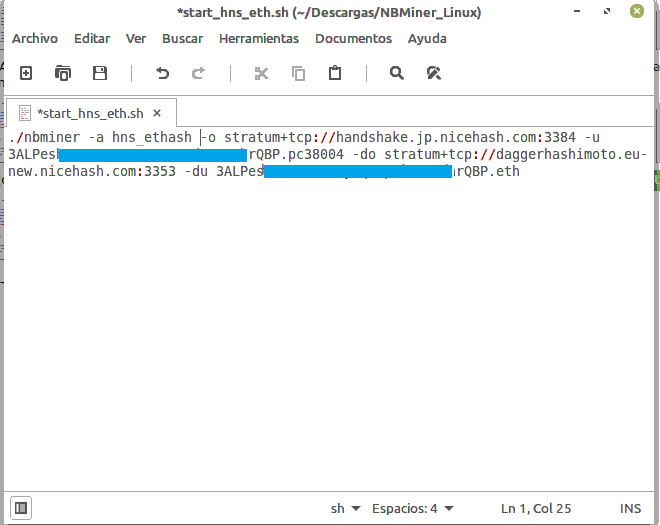Click the -du option in the script
Image resolution: width=660 pixels, height=525 pixels.
point(196,171)
